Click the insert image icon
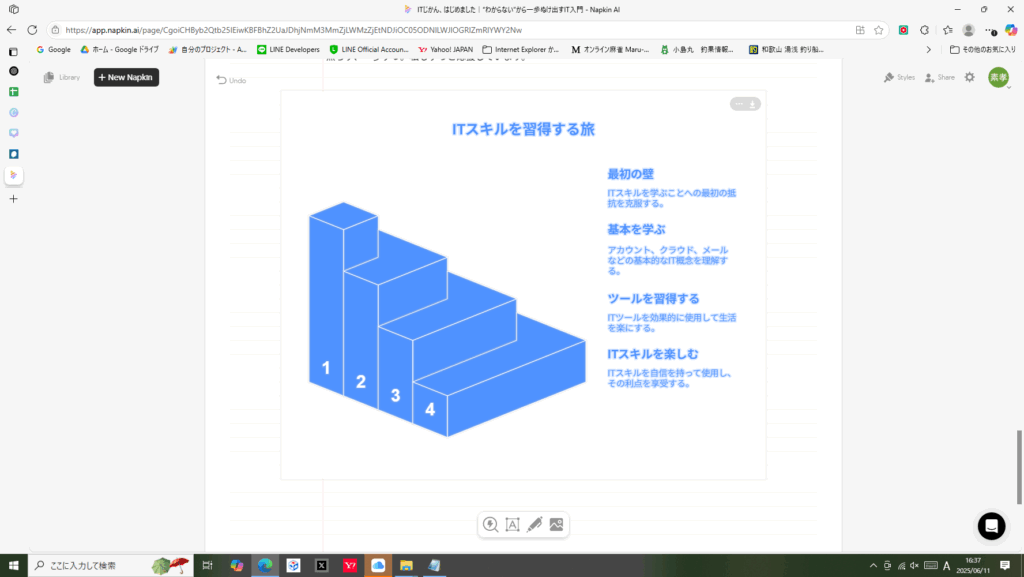1024x577 pixels. point(556,524)
